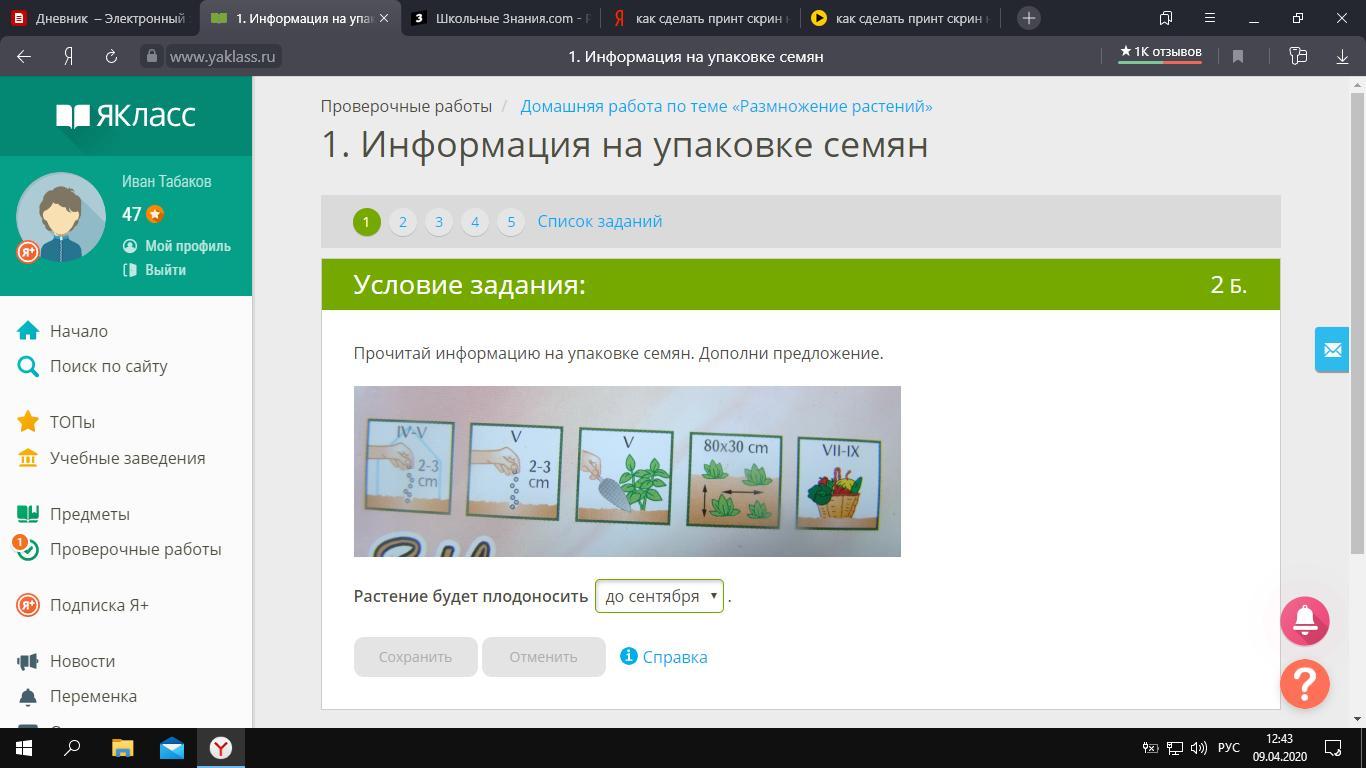Screen dimensions: 1366x768
Task: Click the user avatar picture
Action: 61,217
